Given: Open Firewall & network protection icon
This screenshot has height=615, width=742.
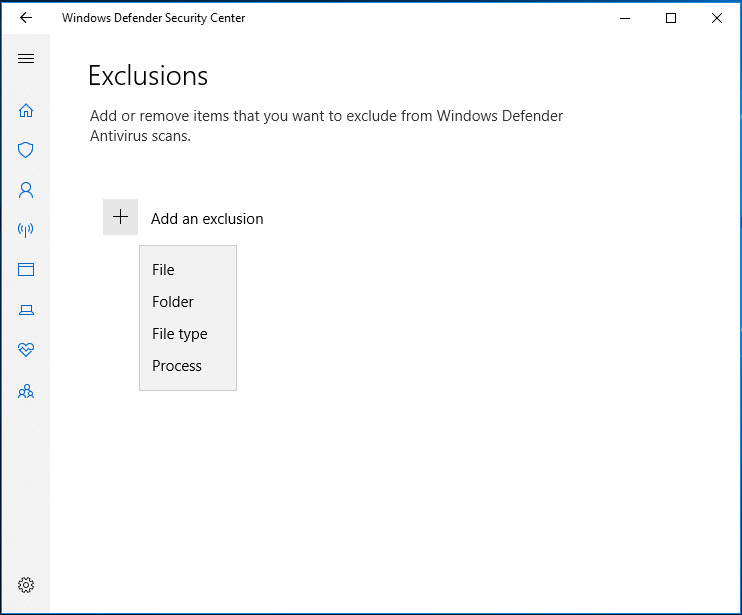Looking at the screenshot, I should (x=26, y=230).
